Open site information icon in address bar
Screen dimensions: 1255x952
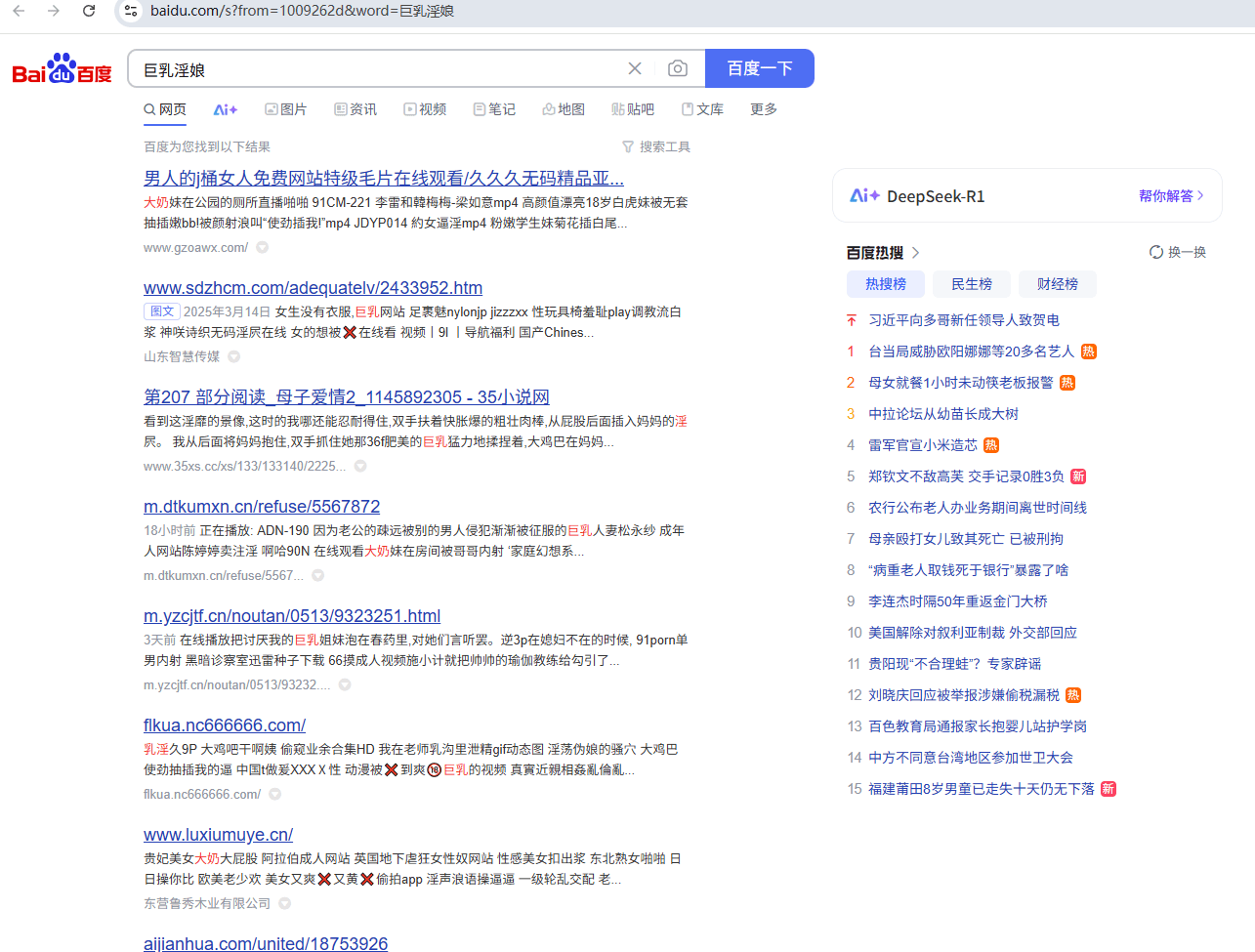pyautogui.click(x=131, y=11)
